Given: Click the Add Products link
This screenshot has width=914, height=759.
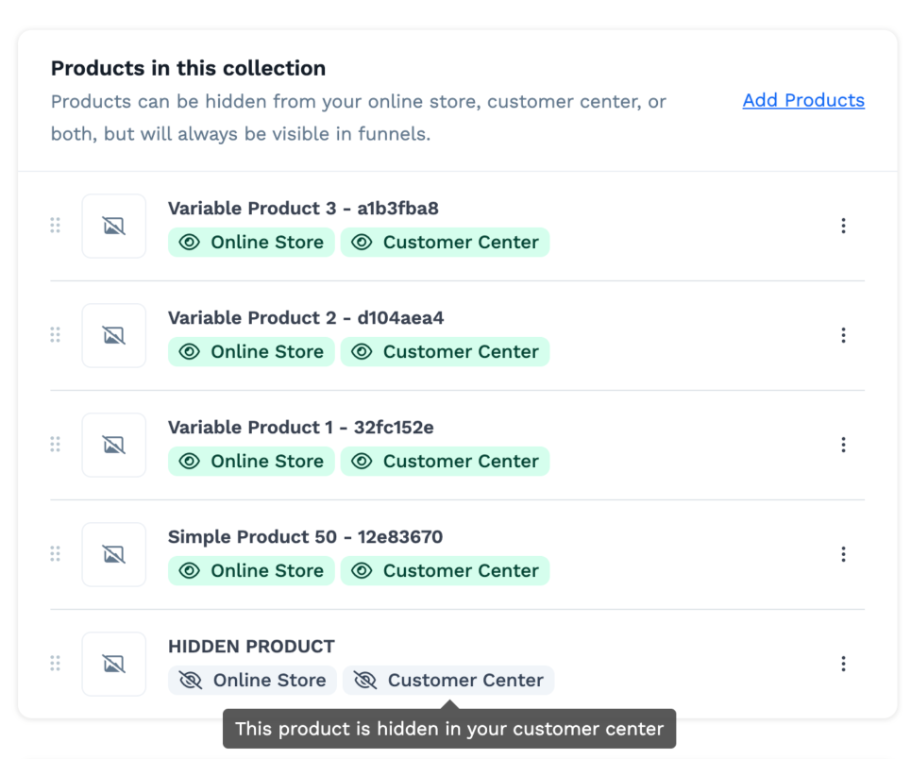Looking at the screenshot, I should [x=803, y=100].
